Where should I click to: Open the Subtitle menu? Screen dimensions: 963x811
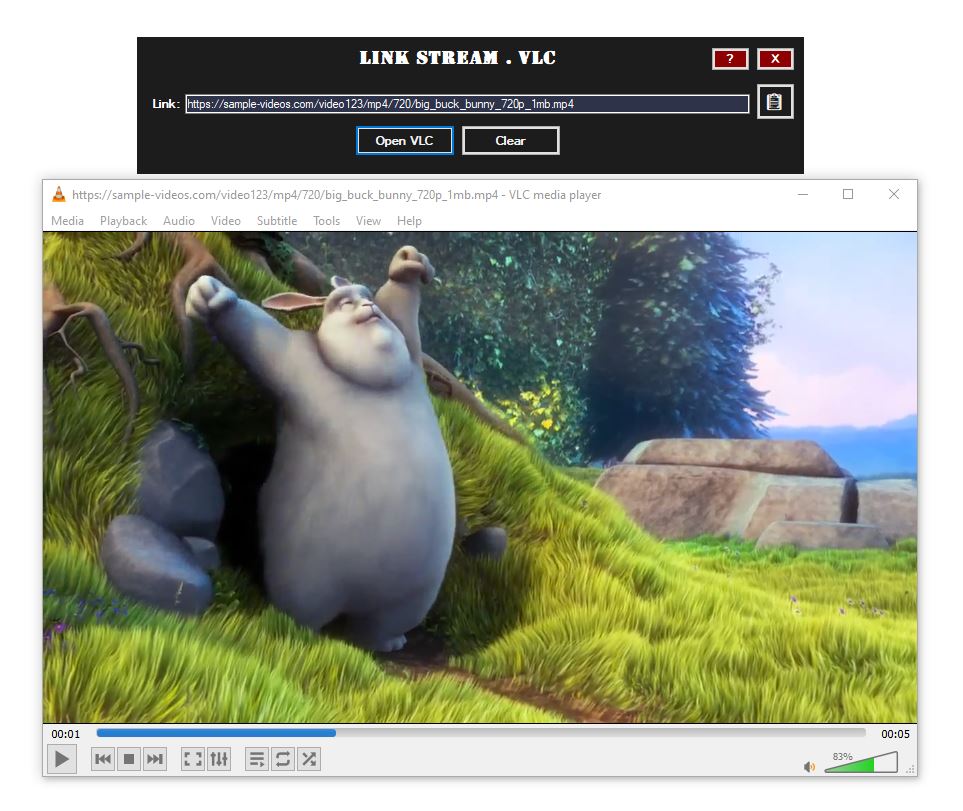point(277,220)
